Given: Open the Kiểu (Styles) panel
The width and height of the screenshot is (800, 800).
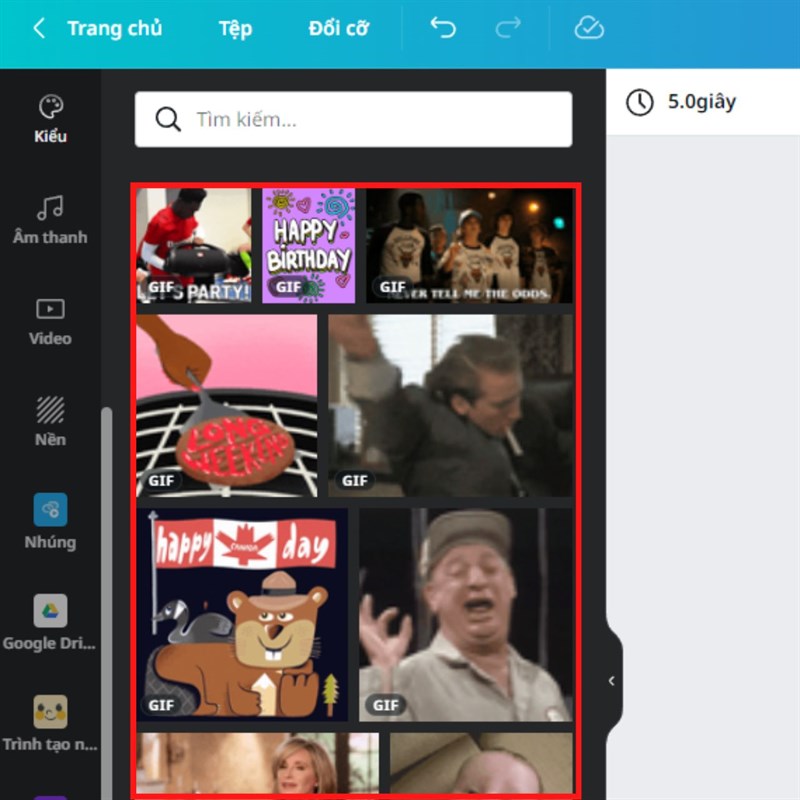Looking at the screenshot, I should (50, 115).
